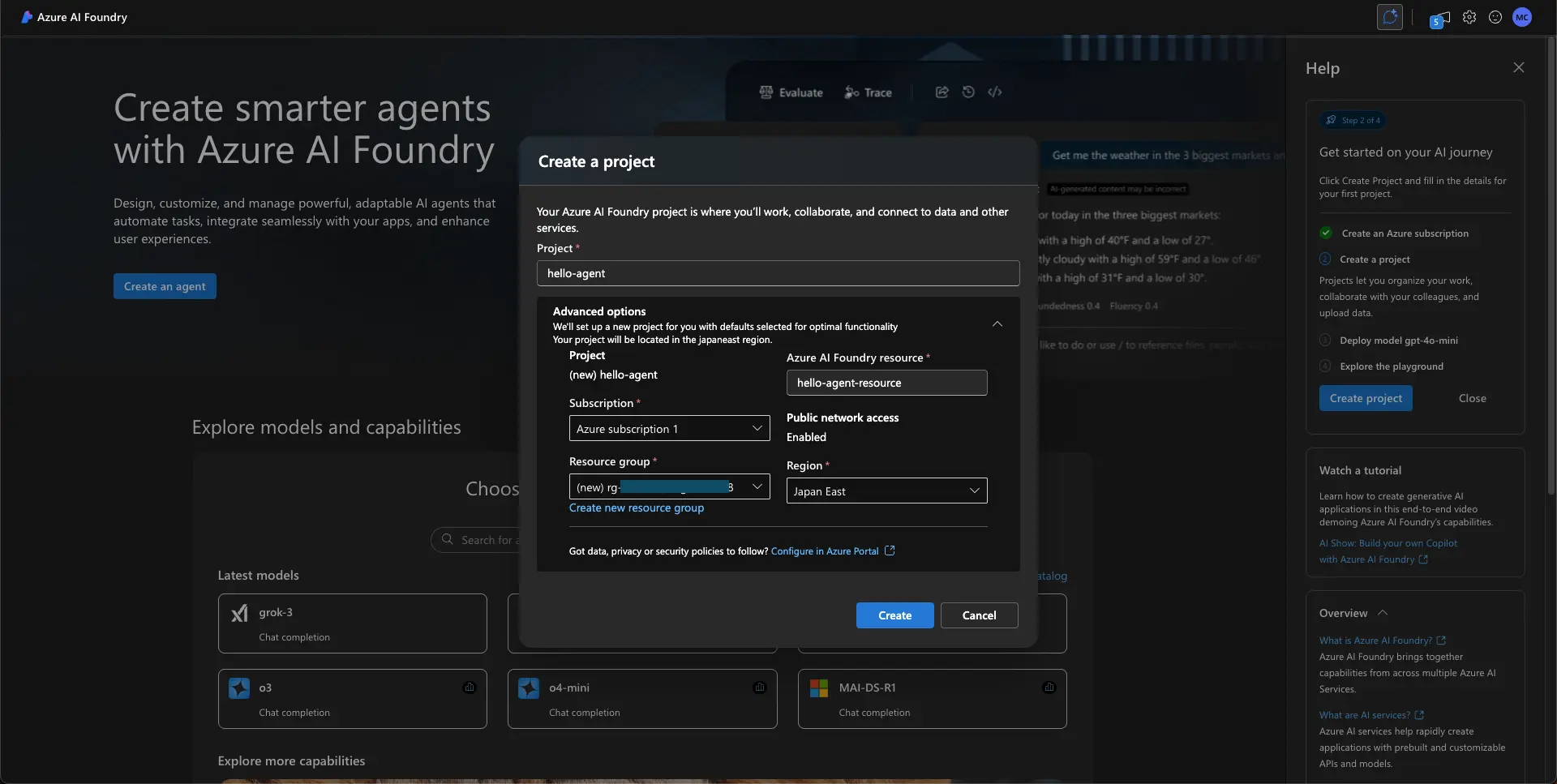Viewport: 1557px width, 784px height.
Task: Click the o3 model logo icon
Action: [239, 688]
